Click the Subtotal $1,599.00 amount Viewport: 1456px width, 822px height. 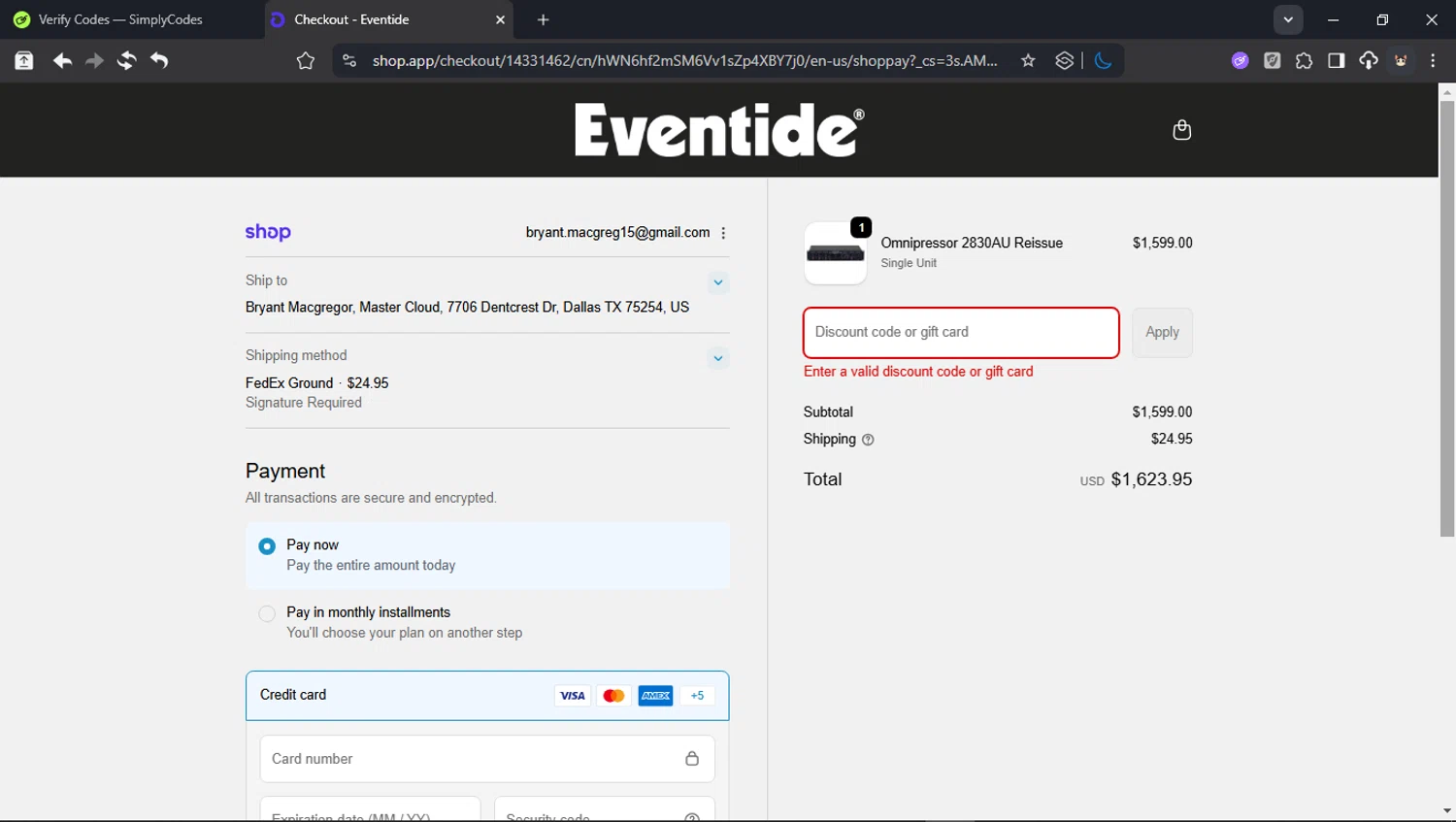pyautogui.click(x=1162, y=412)
